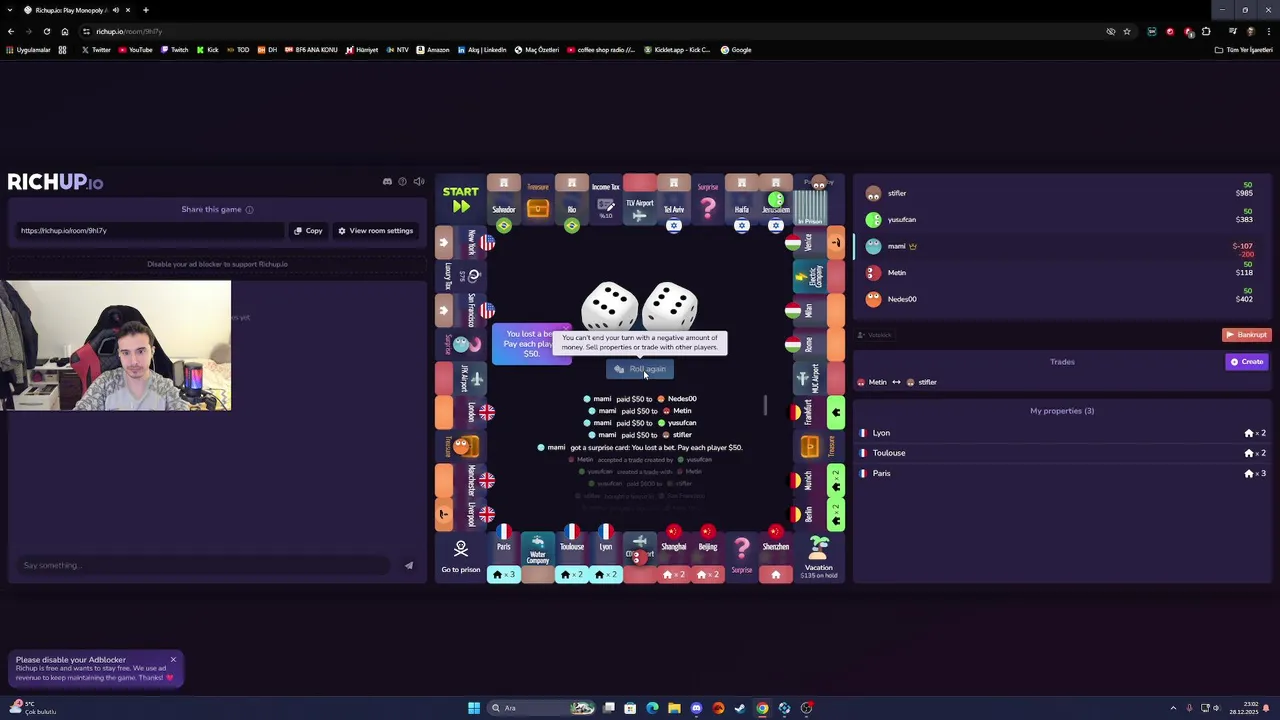Toggle game sound speaker icon
Image resolution: width=1280 pixels, height=720 pixels.
click(419, 182)
